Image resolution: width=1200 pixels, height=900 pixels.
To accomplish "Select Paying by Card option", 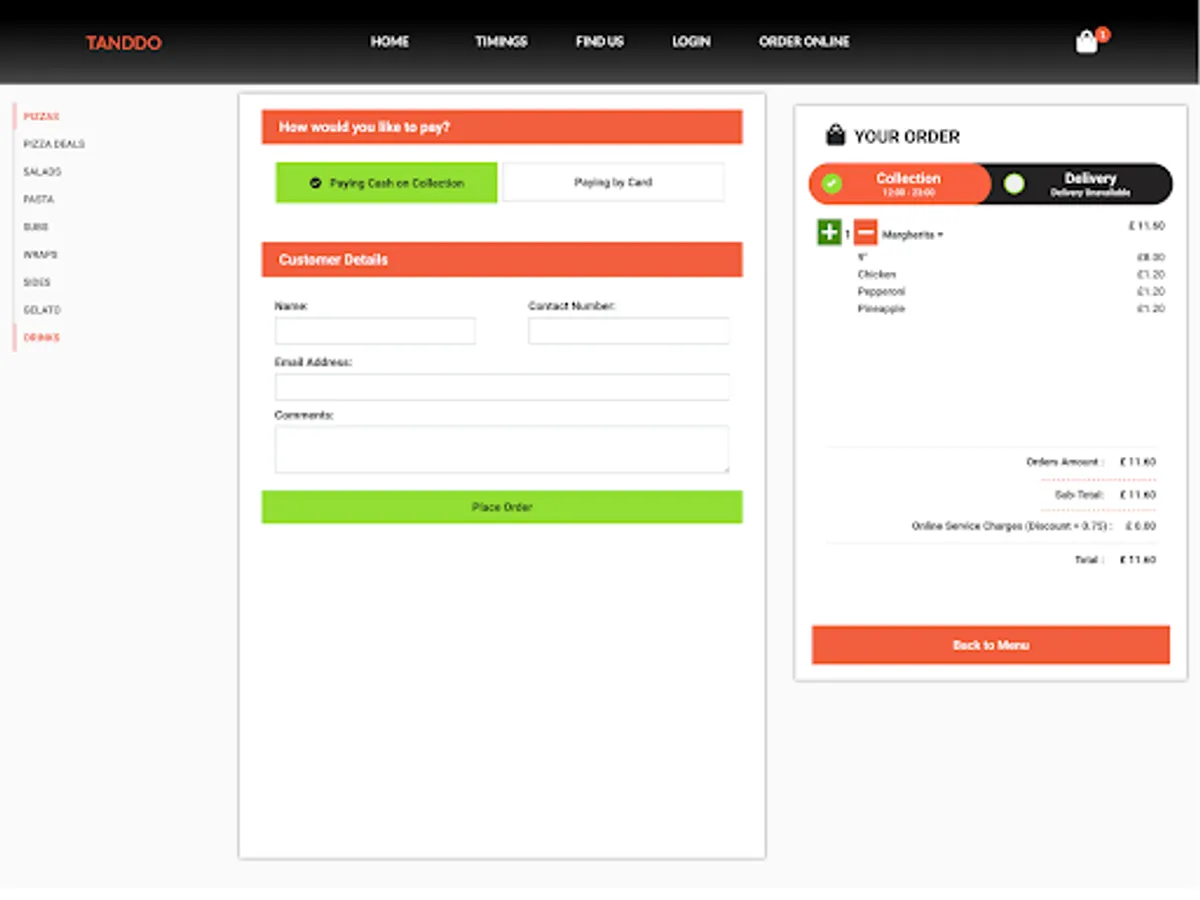I will pyautogui.click(x=613, y=182).
